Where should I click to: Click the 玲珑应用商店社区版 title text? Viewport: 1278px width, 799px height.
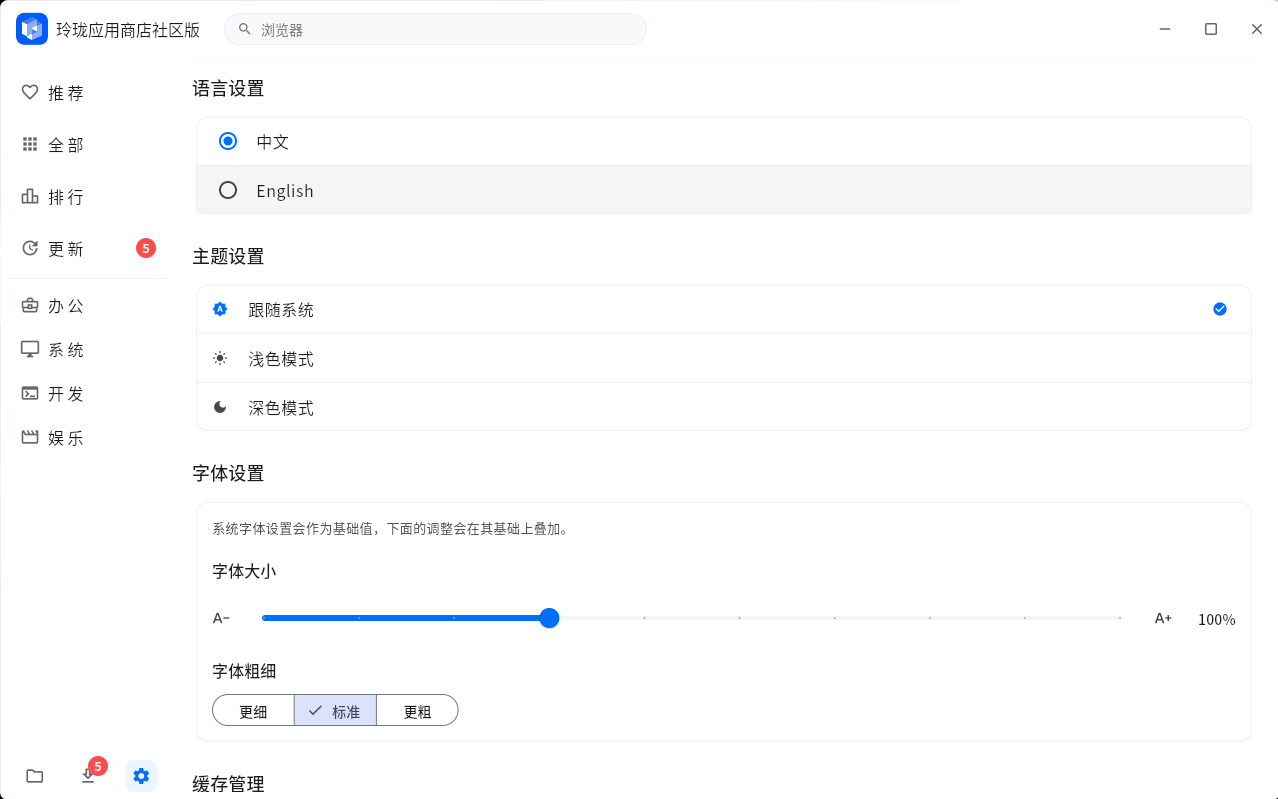[x=128, y=30]
